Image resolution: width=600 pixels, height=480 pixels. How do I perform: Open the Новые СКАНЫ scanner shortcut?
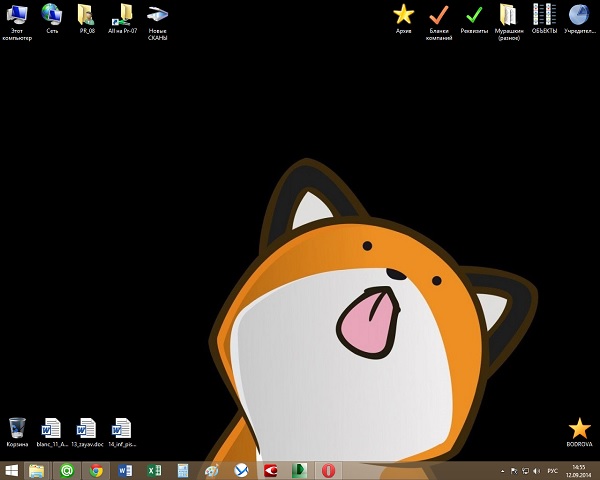point(157,15)
